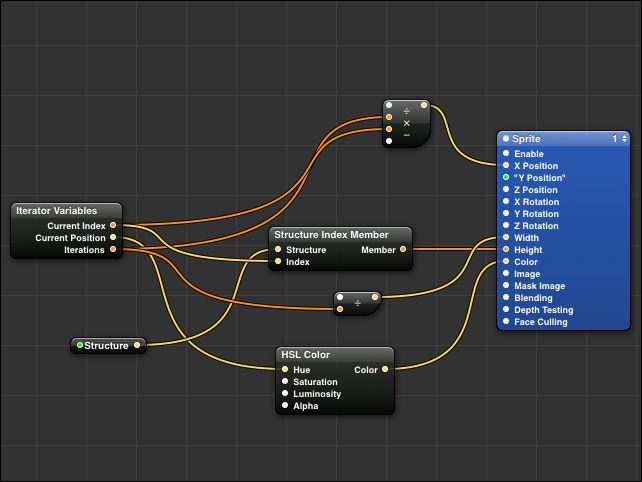Select the HSL Color node title
642x482 pixels.
pos(305,355)
